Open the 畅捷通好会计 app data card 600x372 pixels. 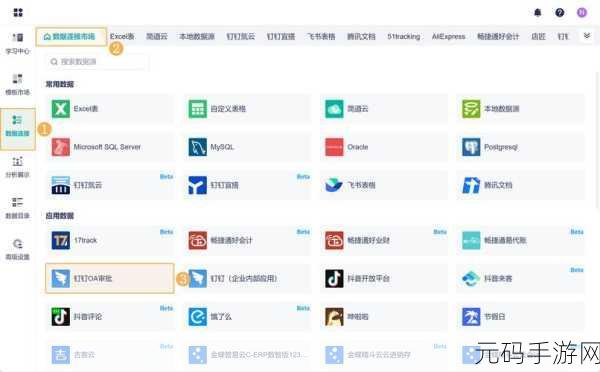[x=247, y=240]
